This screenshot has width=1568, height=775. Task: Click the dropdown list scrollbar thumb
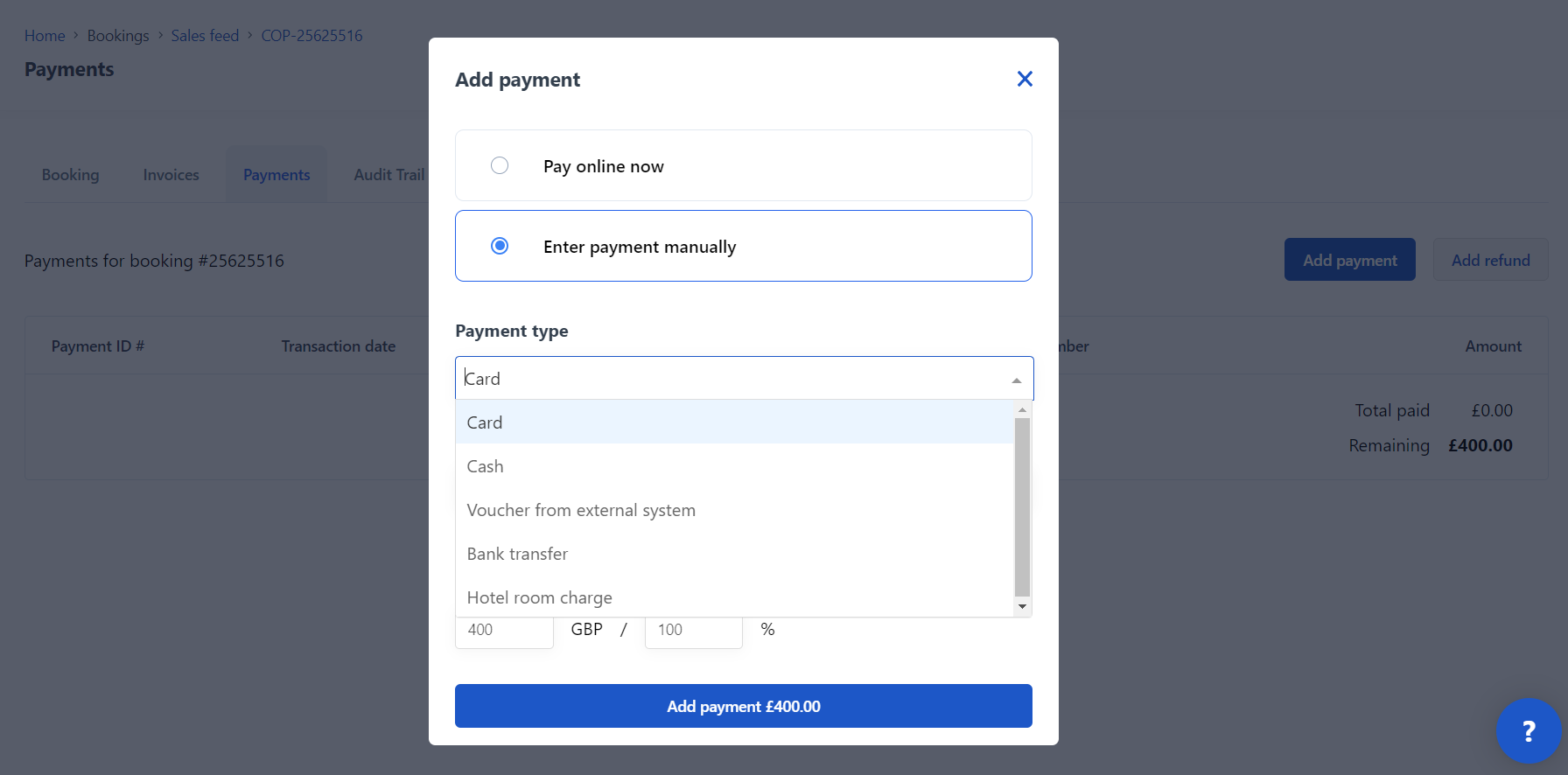click(x=1022, y=507)
